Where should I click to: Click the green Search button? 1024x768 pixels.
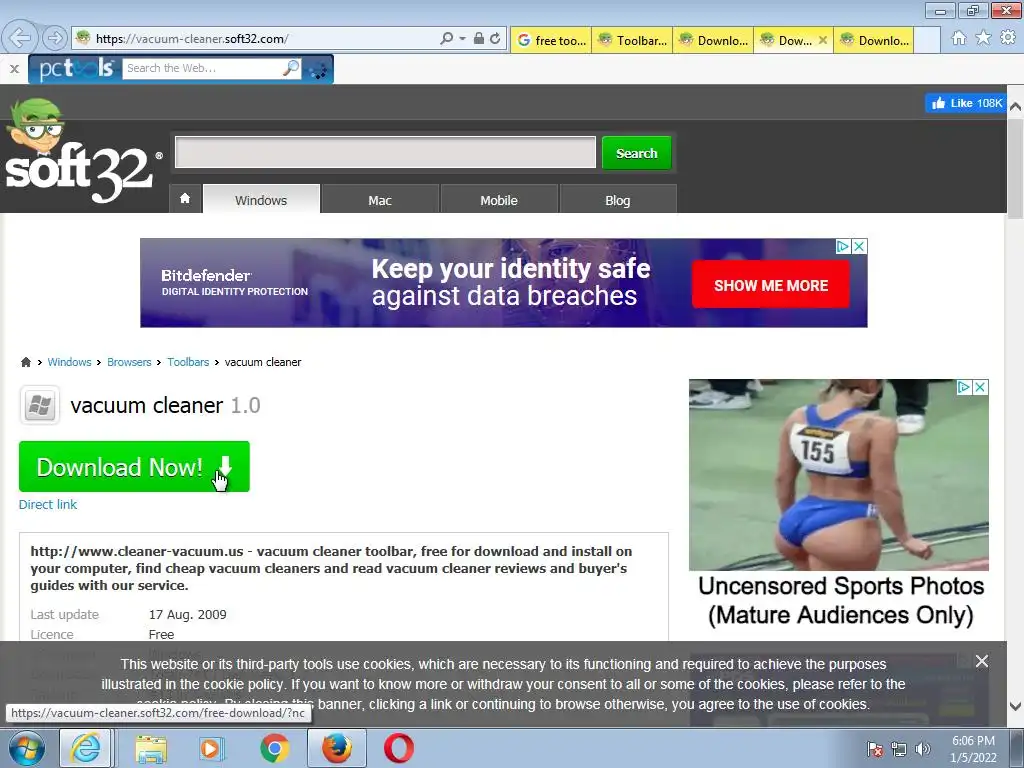[x=637, y=153]
